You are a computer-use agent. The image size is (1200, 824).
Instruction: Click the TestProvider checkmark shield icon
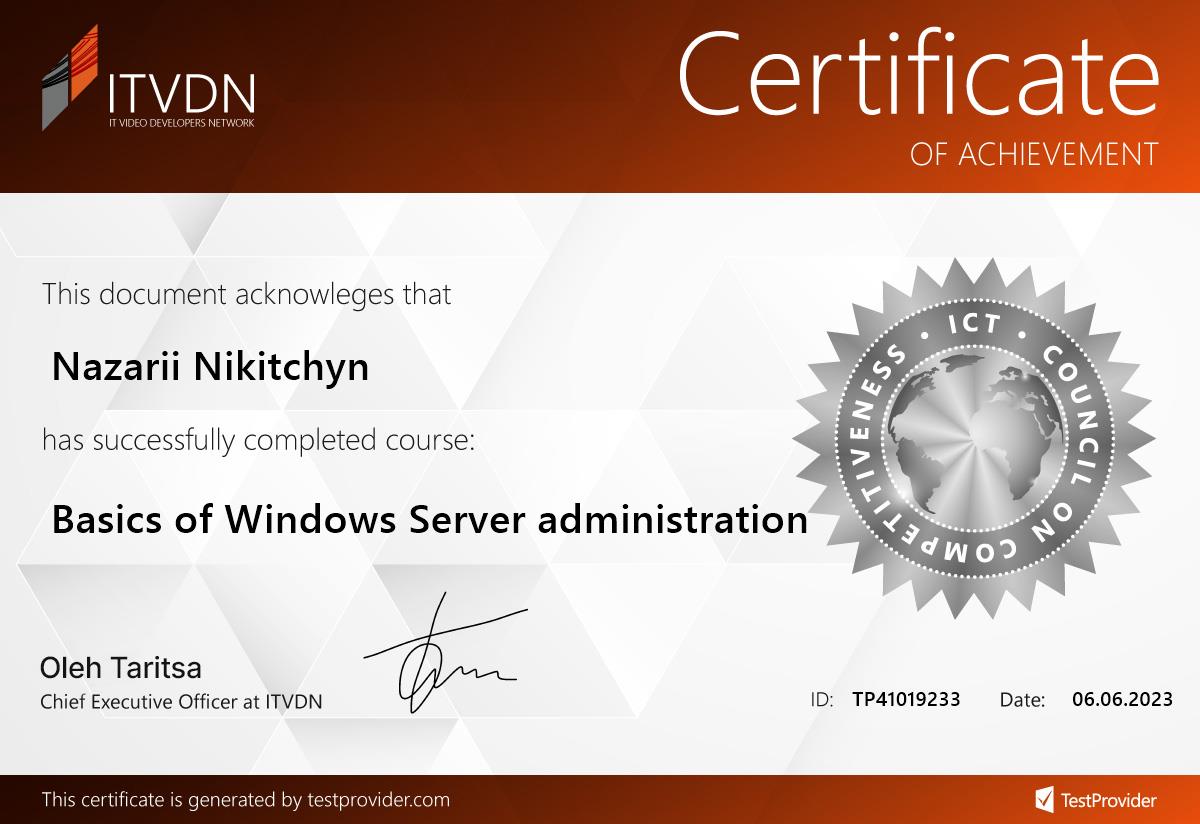click(1044, 799)
